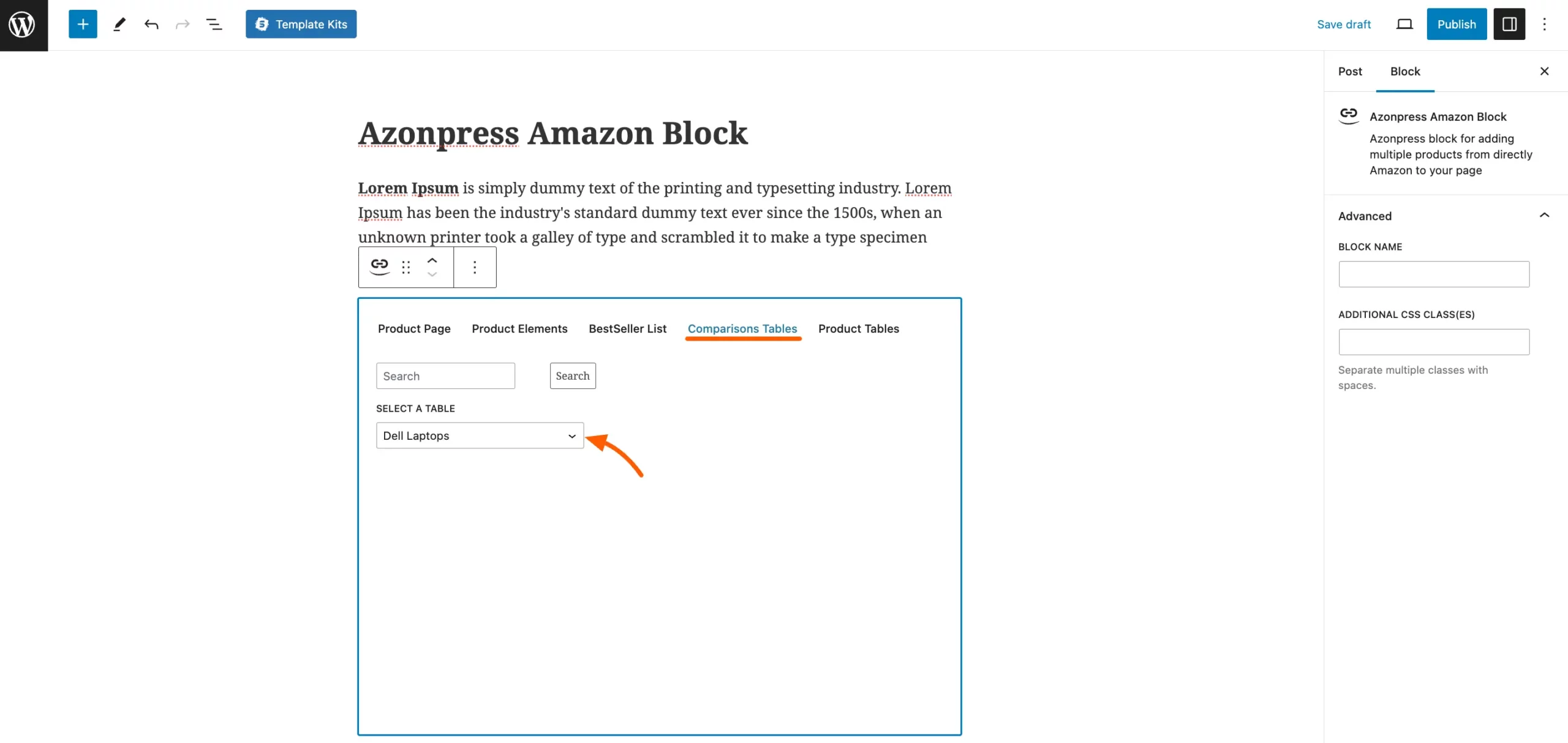Click the Azonpress block link icon
Screen dimensions: 1568x743
tap(379, 267)
